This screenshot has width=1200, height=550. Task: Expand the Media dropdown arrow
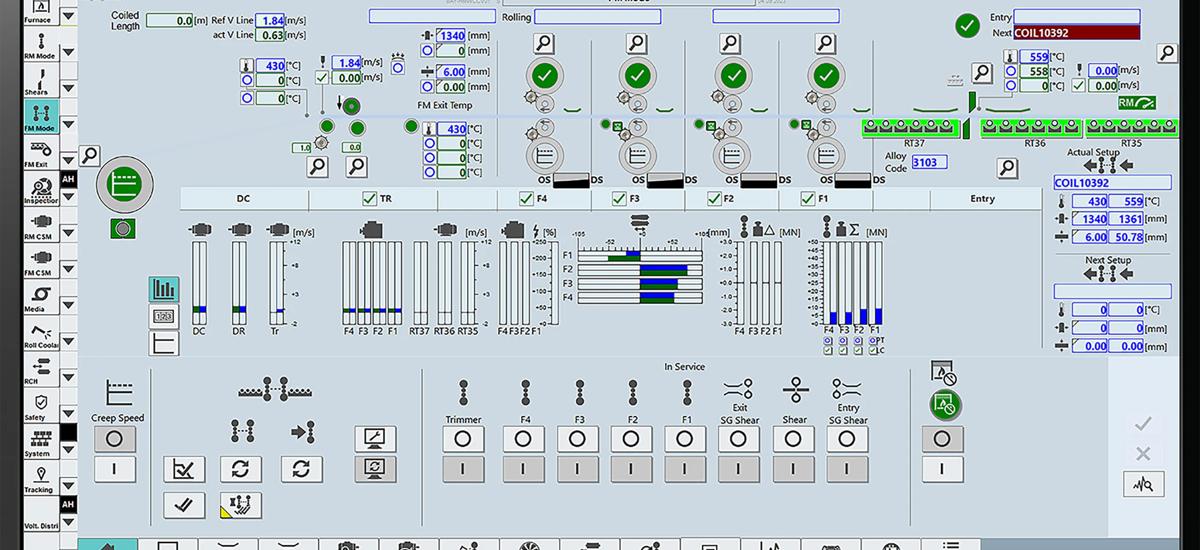[68, 305]
